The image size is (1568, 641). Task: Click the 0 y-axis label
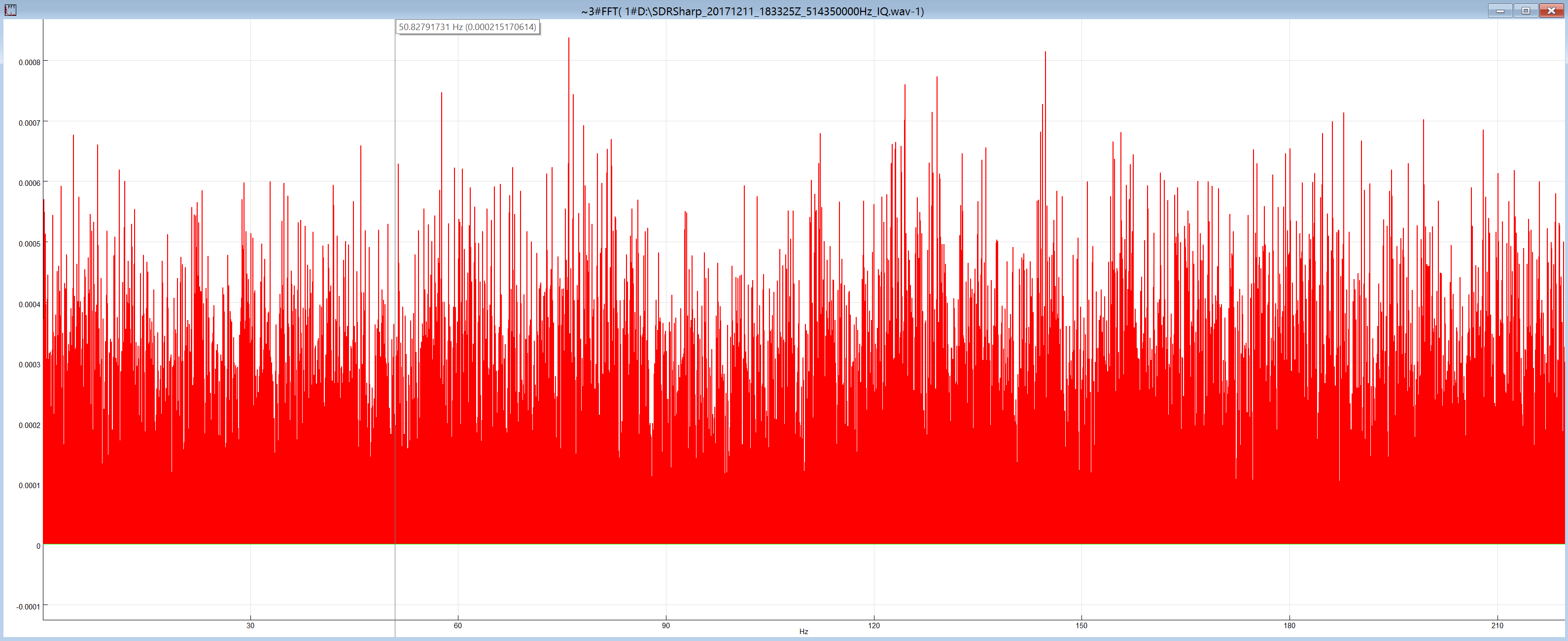tap(38, 546)
